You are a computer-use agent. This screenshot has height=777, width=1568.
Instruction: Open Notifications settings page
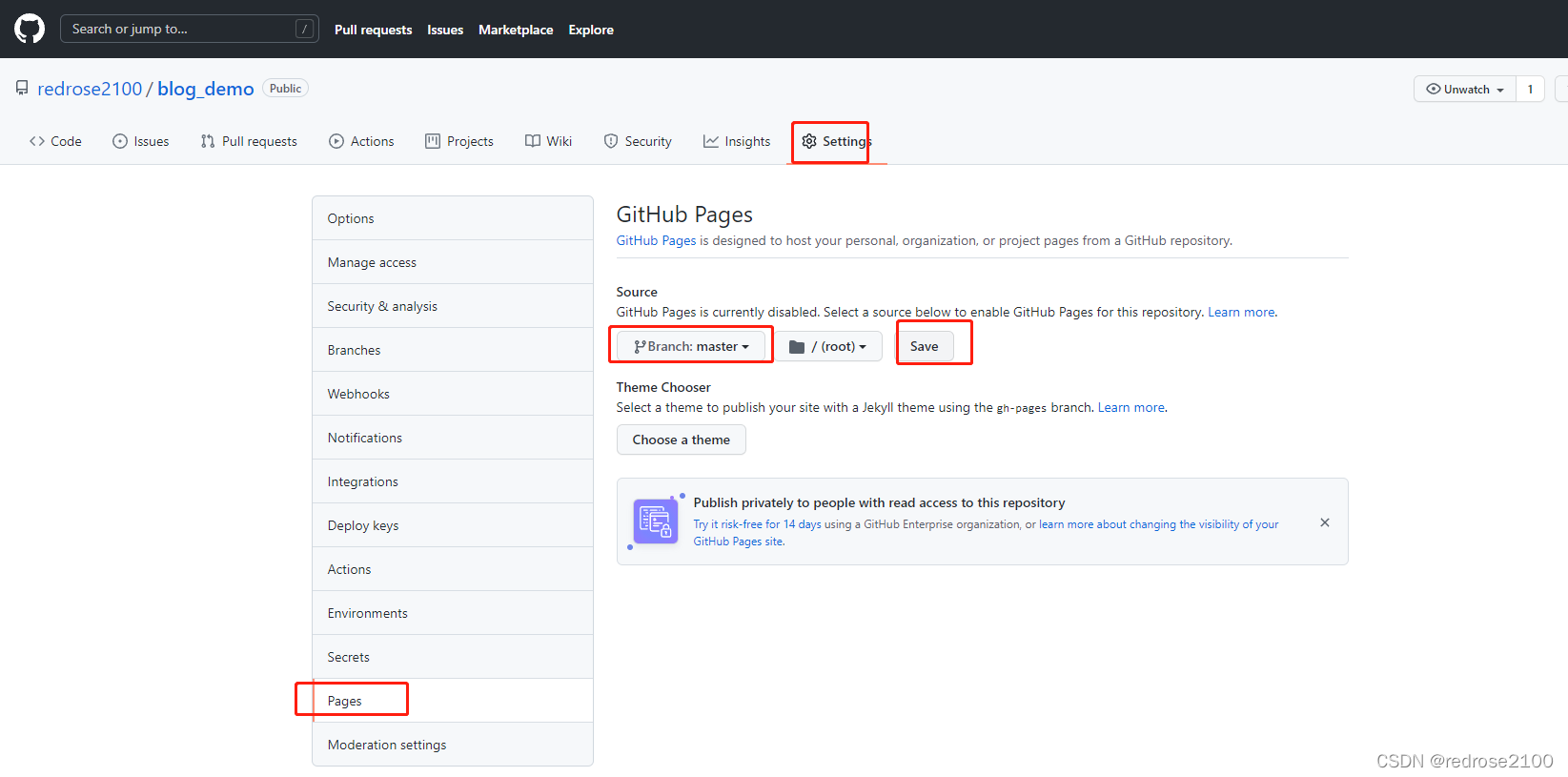(453, 438)
